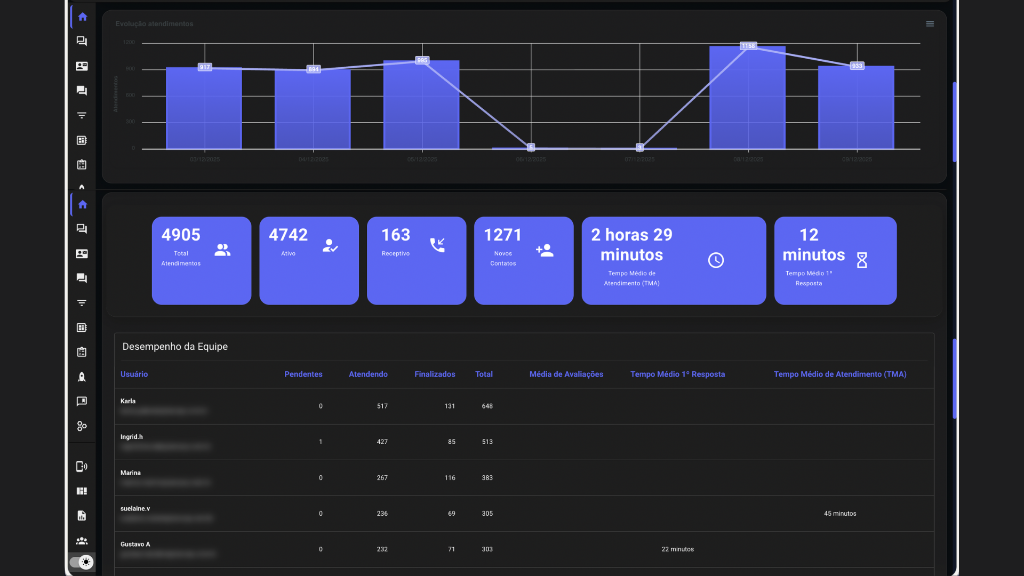Toggle dark mode with the sun icon
Screen dimensions: 1024x576
coord(86,562)
